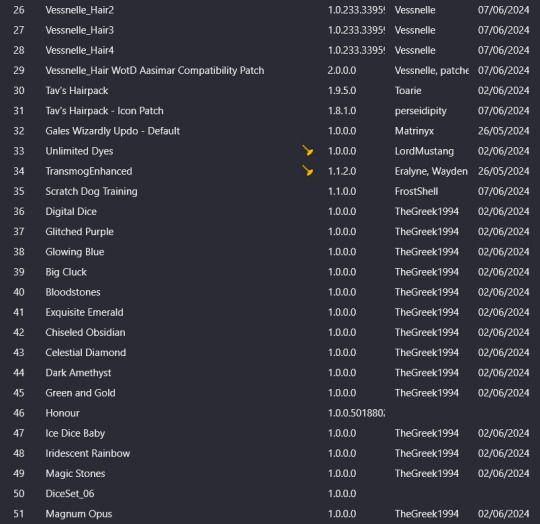Select the Digital Dice mod row
The height and width of the screenshot is (524, 540).
click(270, 211)
